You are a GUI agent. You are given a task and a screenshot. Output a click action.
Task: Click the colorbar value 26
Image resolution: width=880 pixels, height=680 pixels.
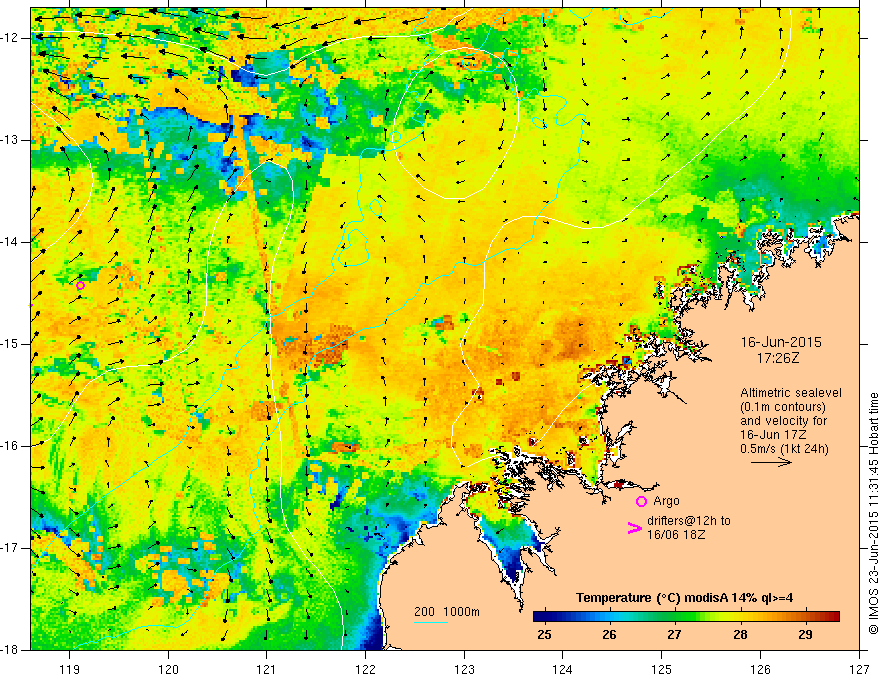tap(609, 635)
